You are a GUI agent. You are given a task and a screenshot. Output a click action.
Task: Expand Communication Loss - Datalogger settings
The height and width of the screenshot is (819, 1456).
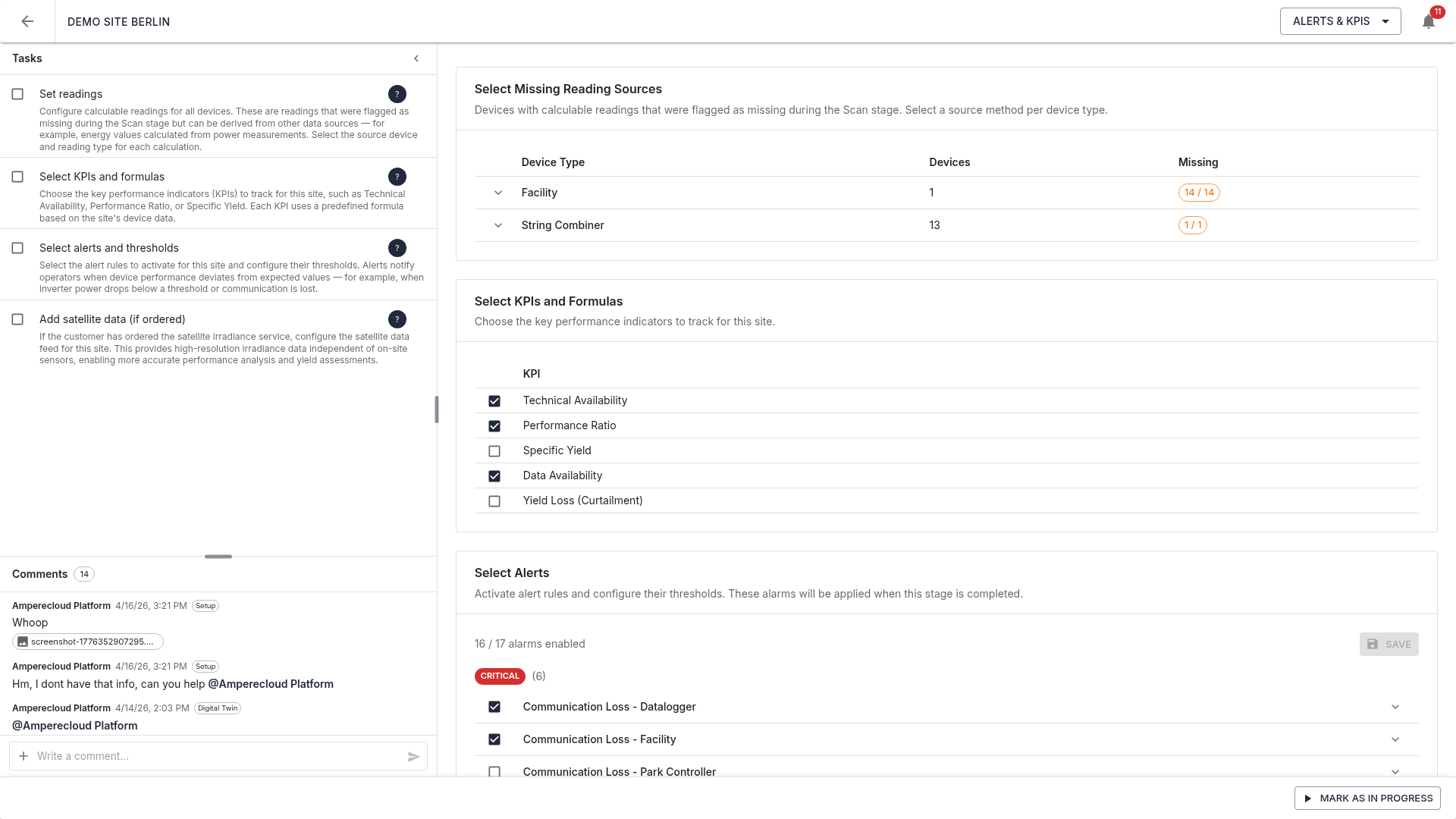tap(1395, 707)
